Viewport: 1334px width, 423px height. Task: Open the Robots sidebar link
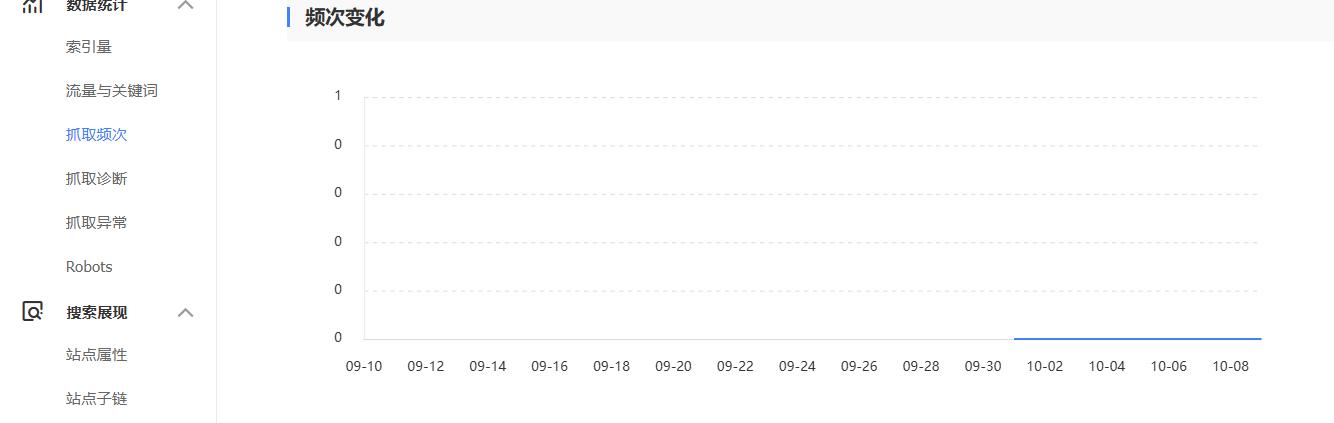coord(89,267)
